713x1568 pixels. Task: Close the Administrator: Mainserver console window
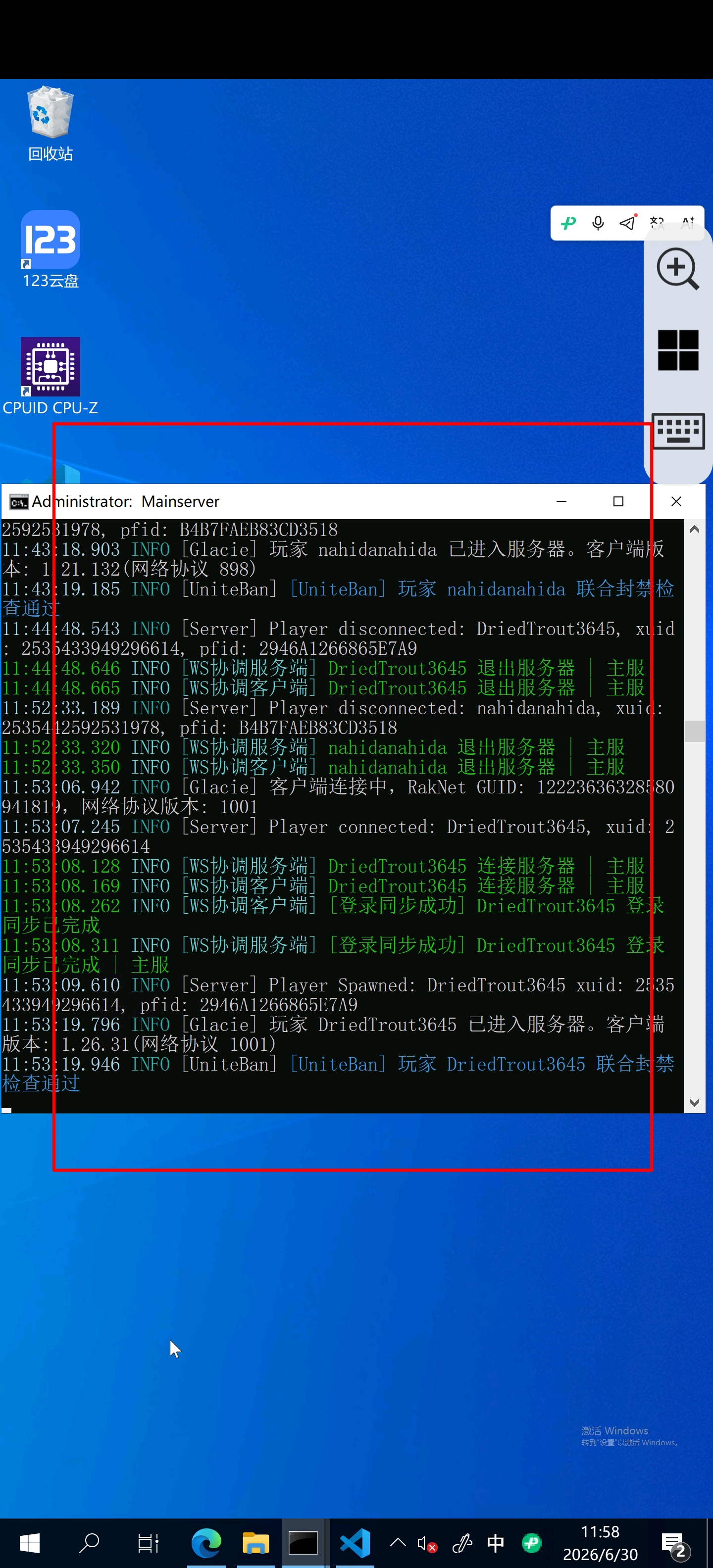(x=676, y=501)
